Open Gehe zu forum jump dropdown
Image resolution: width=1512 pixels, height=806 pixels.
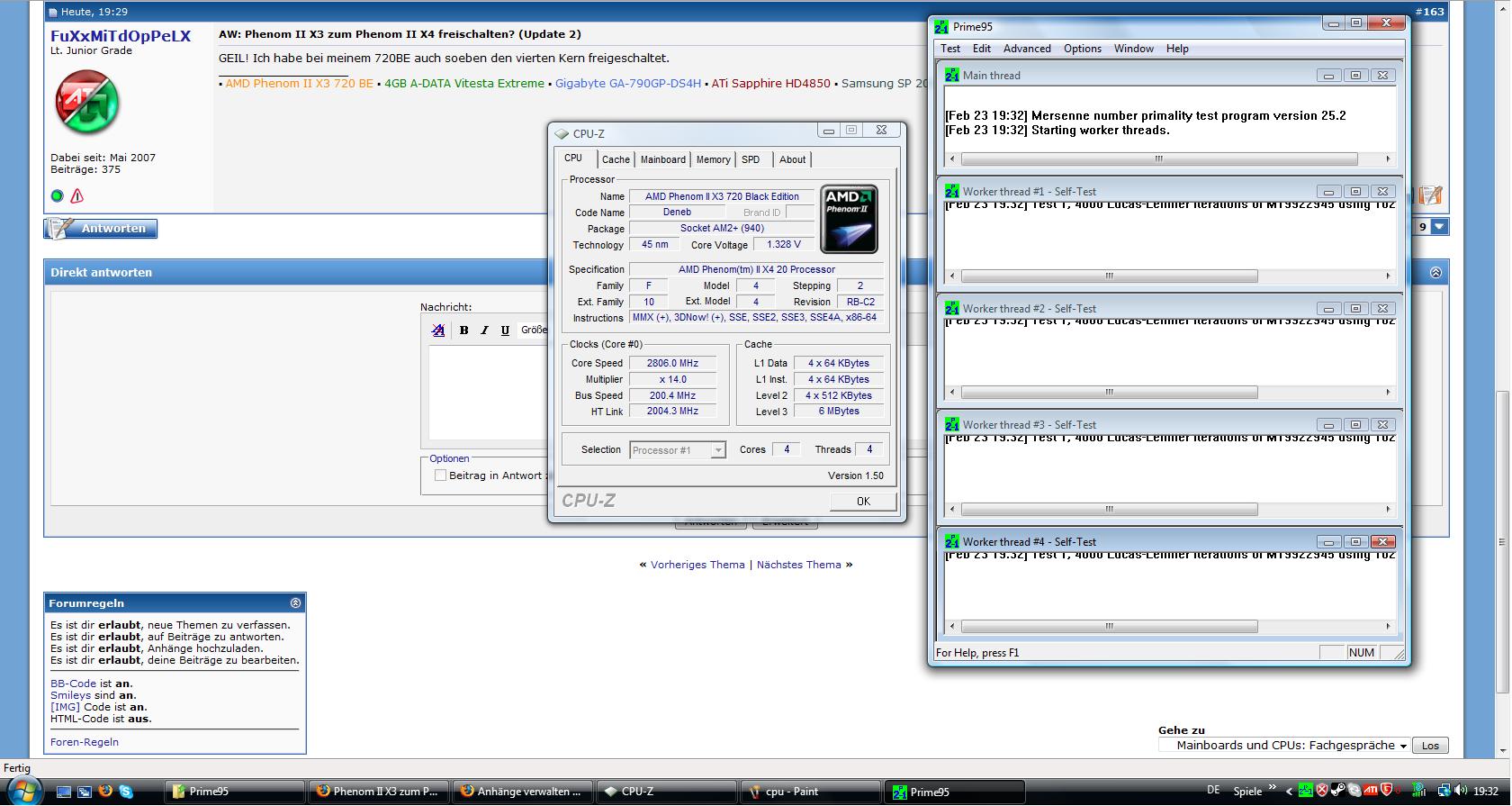click(x=1283, y=745)
